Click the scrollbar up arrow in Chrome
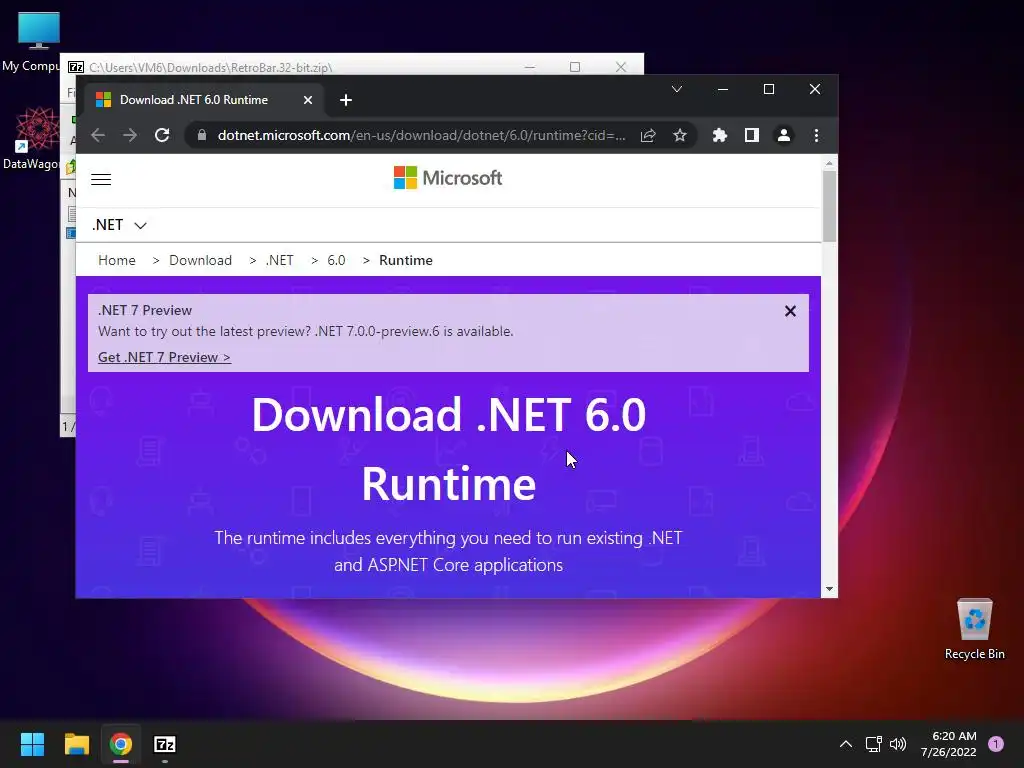This screenshot has height=768, width=1024. (x=829, y=163)
